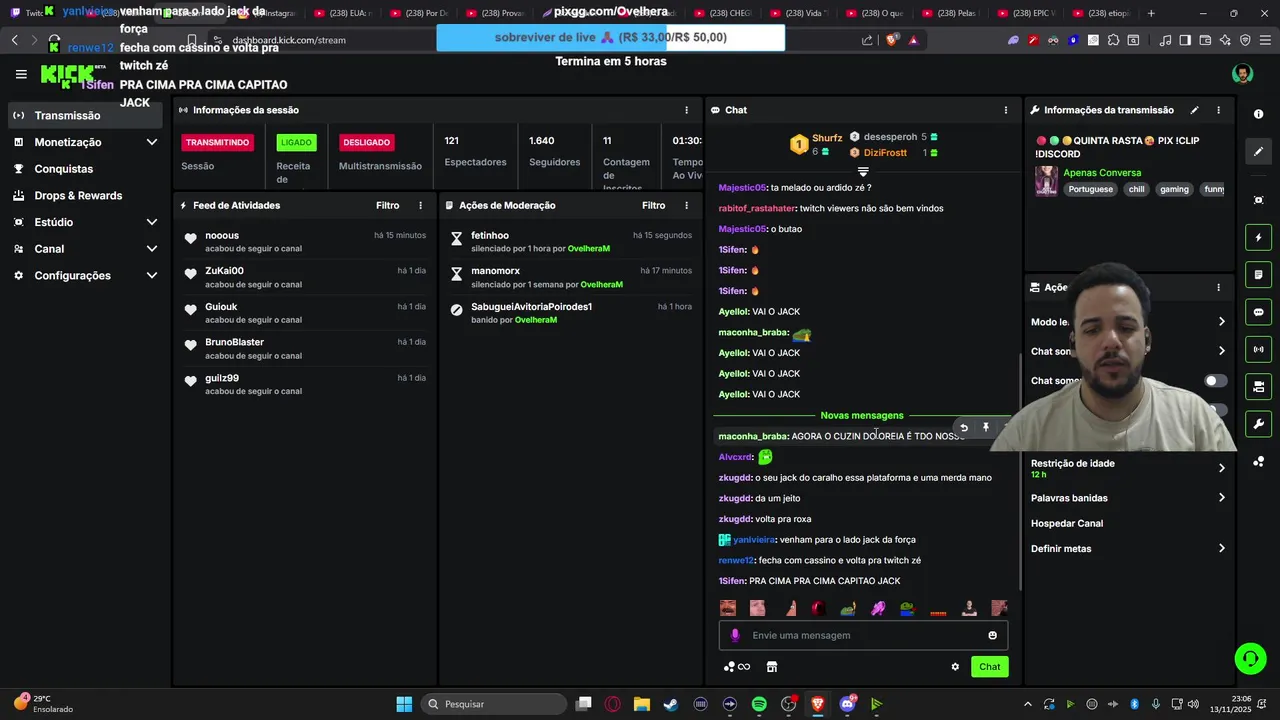This screenshot has width=1280, height=720.
Task: Click the Envie uma mensagem chat input
Action: coord(862,636)
